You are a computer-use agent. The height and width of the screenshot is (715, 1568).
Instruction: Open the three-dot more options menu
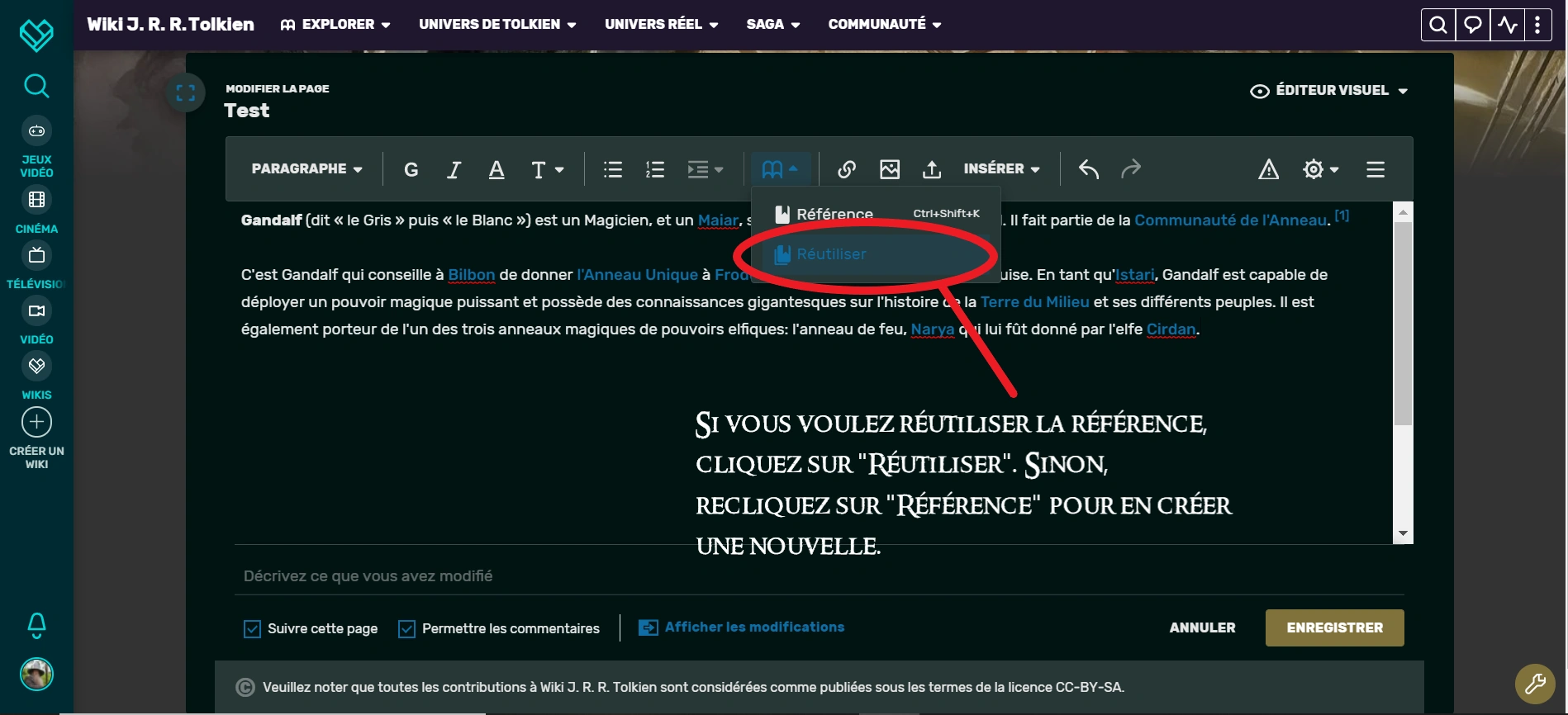coord(1537,25)
